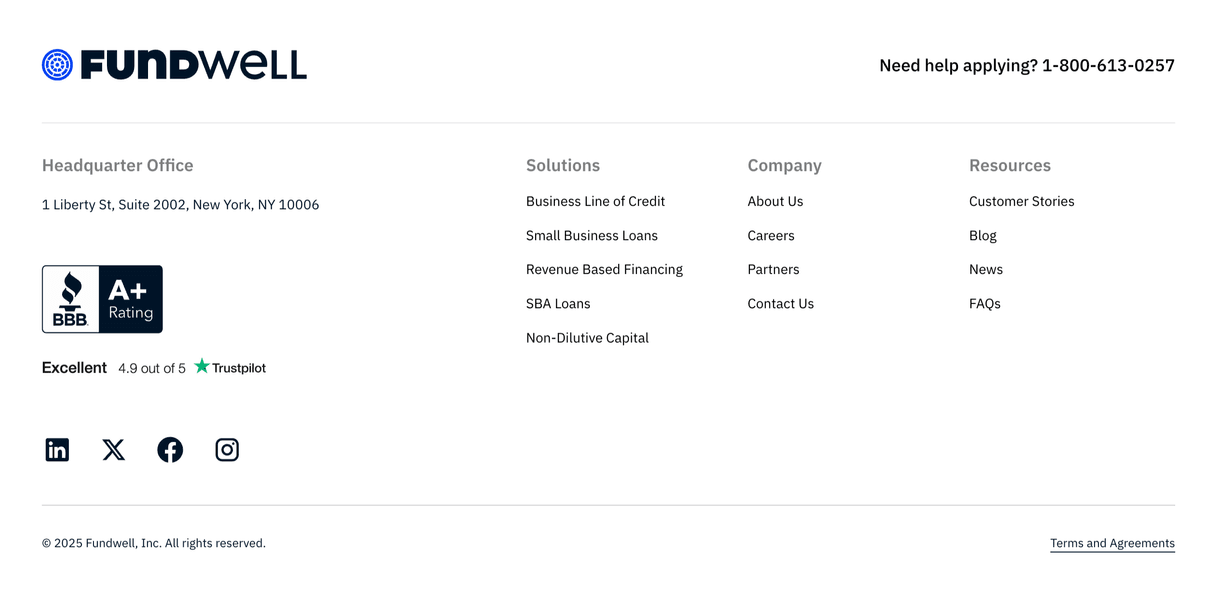View Small Business Loans solutions
Image resolution: width=1218 pixels, height=600 pixels.
pyautogui.click(x=591, y=235)
